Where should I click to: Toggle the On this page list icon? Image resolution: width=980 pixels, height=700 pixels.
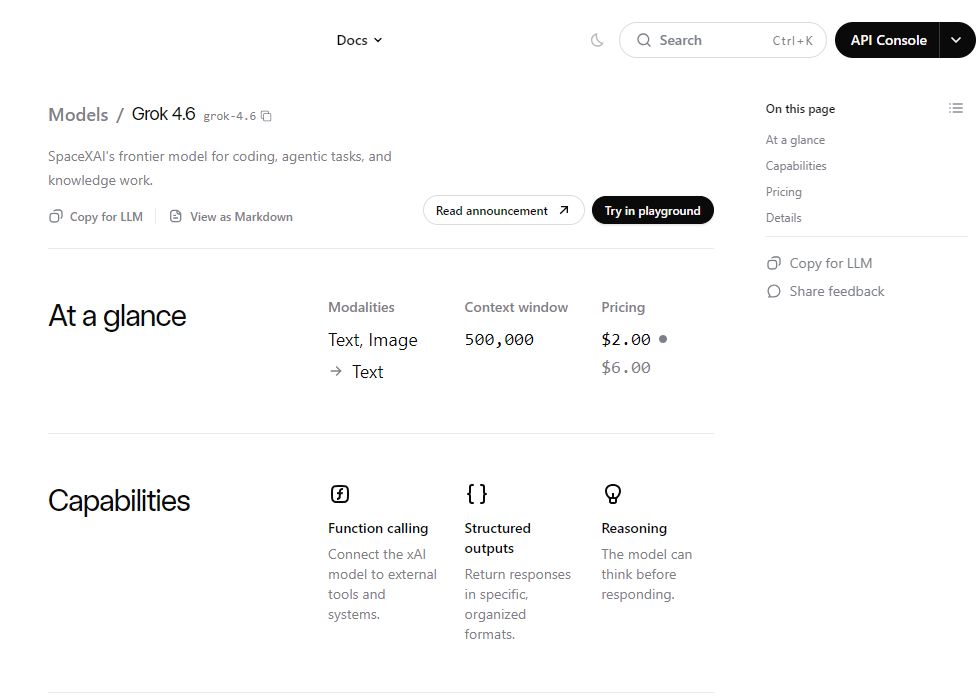pyautogui.click(x=956, y=108)
